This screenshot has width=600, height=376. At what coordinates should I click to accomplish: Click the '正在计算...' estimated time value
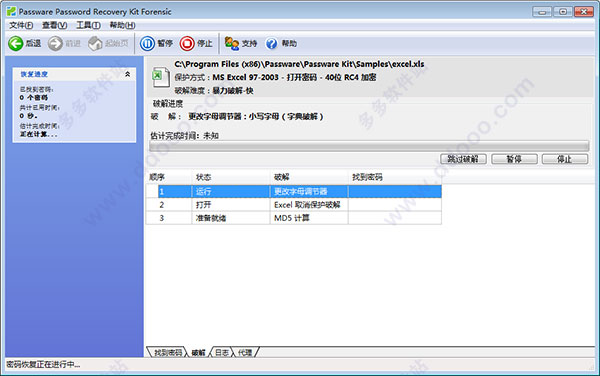click(x=39, y=135)
